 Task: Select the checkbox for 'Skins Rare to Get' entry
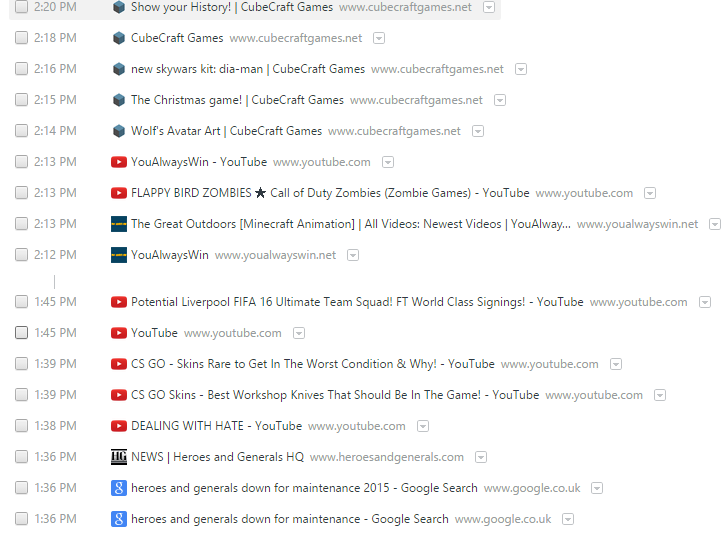pos(21,363)
